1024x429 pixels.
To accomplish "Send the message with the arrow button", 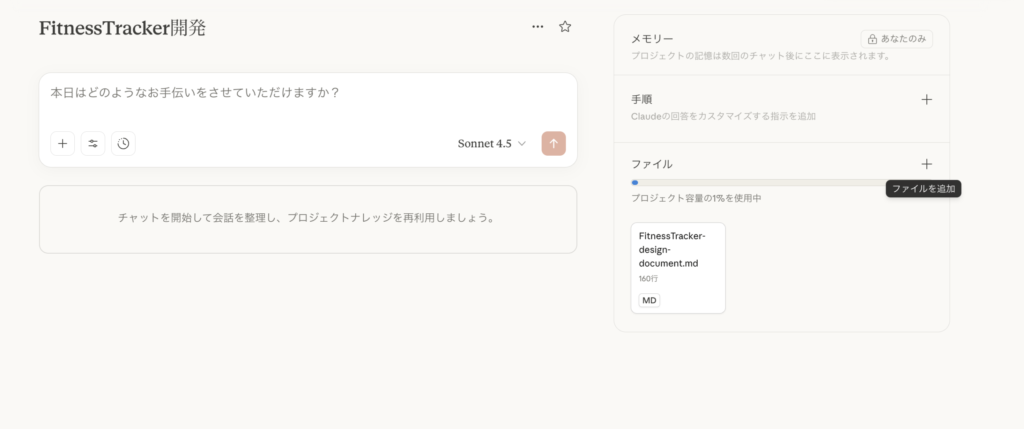I will [x=554, y=144].
